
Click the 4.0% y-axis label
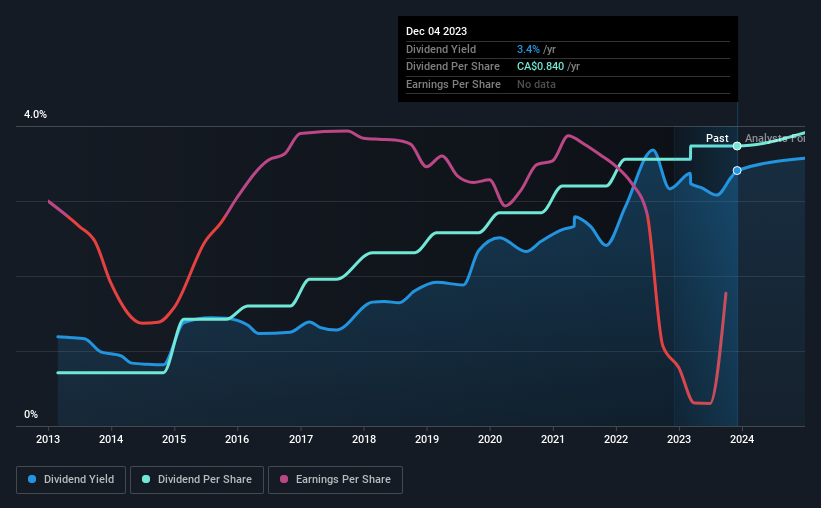click(x=35, y=115)
